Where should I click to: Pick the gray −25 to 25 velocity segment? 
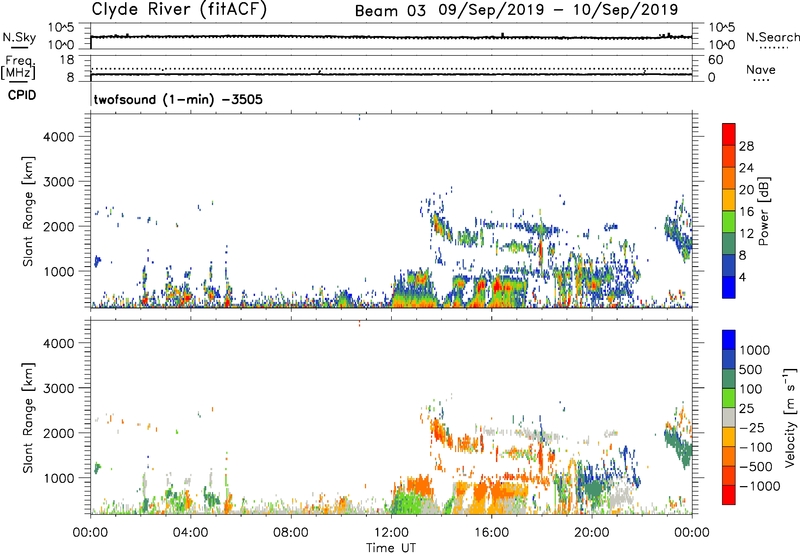tap(729, 417)
